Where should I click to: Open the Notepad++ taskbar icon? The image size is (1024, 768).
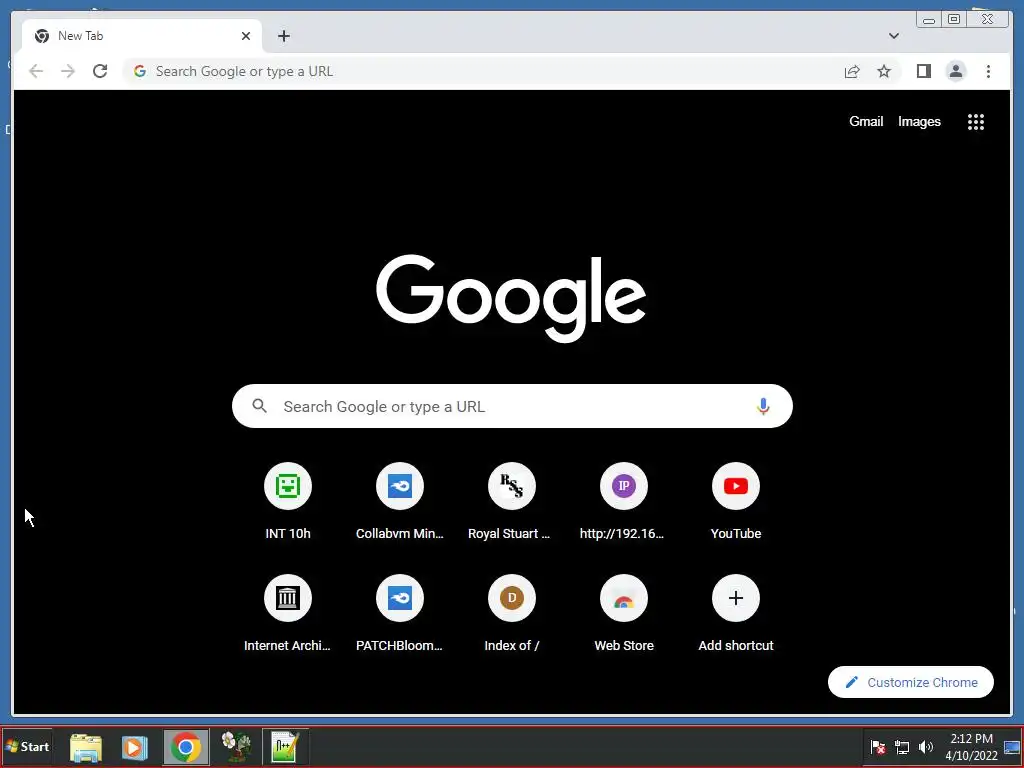pos(285,747)
